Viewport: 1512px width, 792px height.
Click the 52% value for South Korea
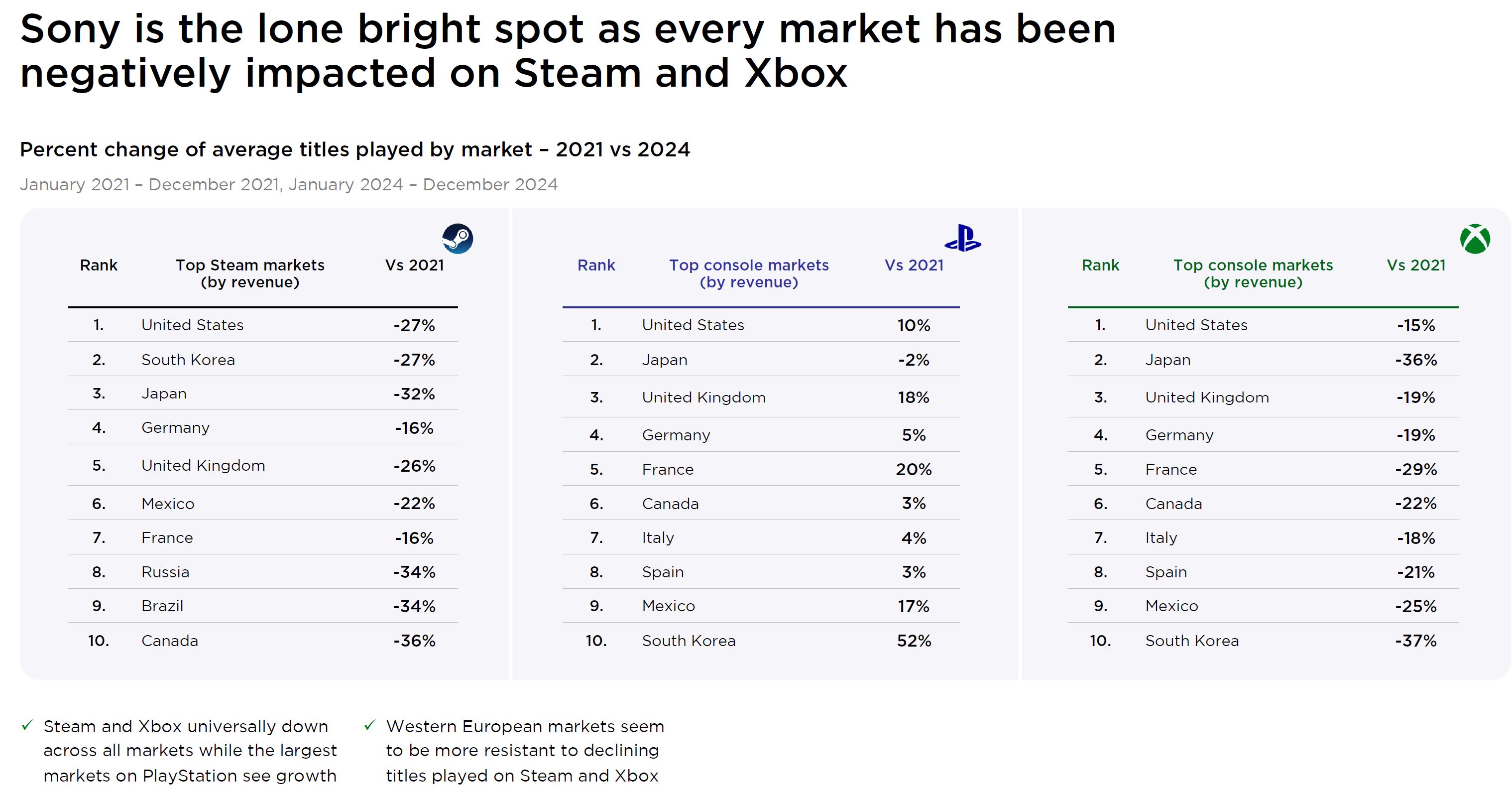pyautogui.click(x=914, y=641)
